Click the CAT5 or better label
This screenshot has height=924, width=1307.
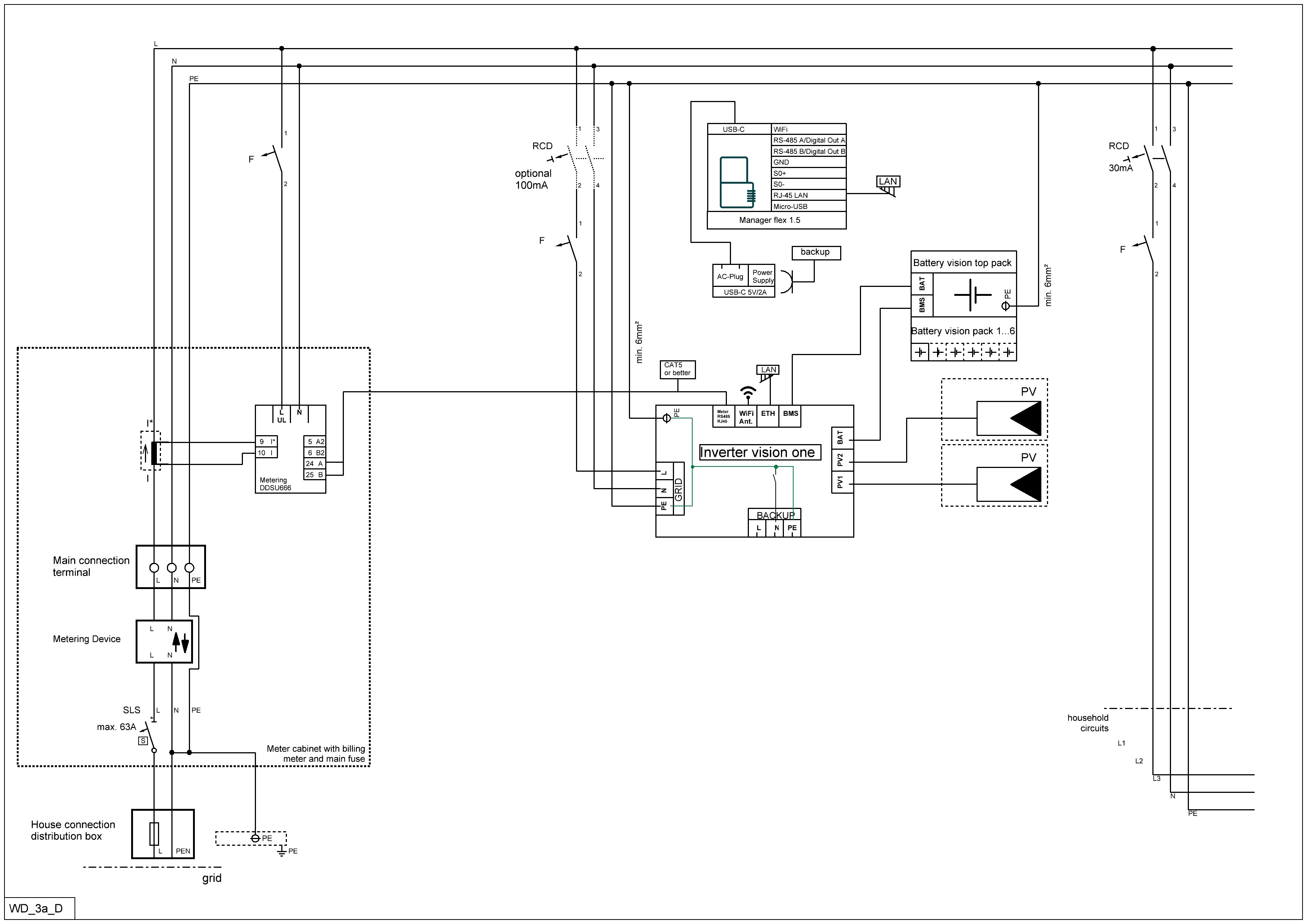(677, 369)
